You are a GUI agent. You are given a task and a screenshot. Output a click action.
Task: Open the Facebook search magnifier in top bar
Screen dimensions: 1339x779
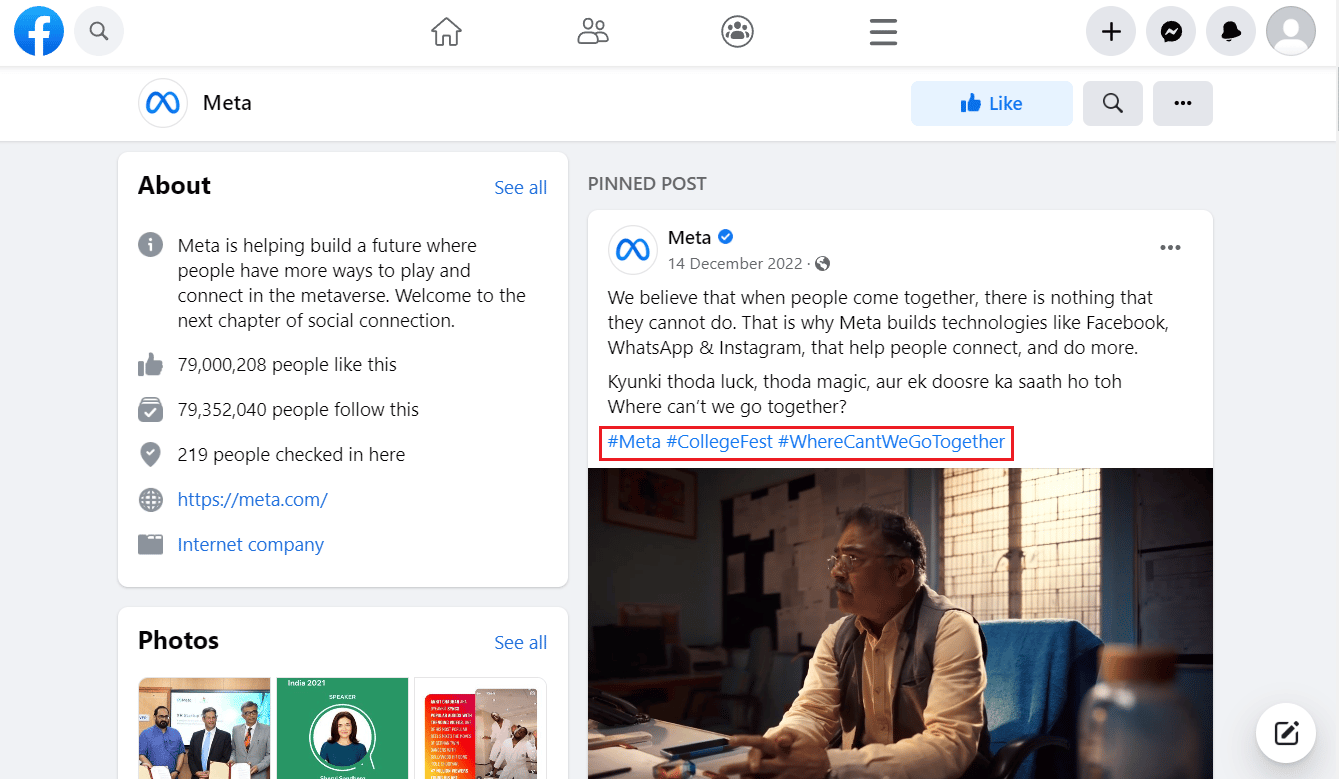tap(99, 31)
